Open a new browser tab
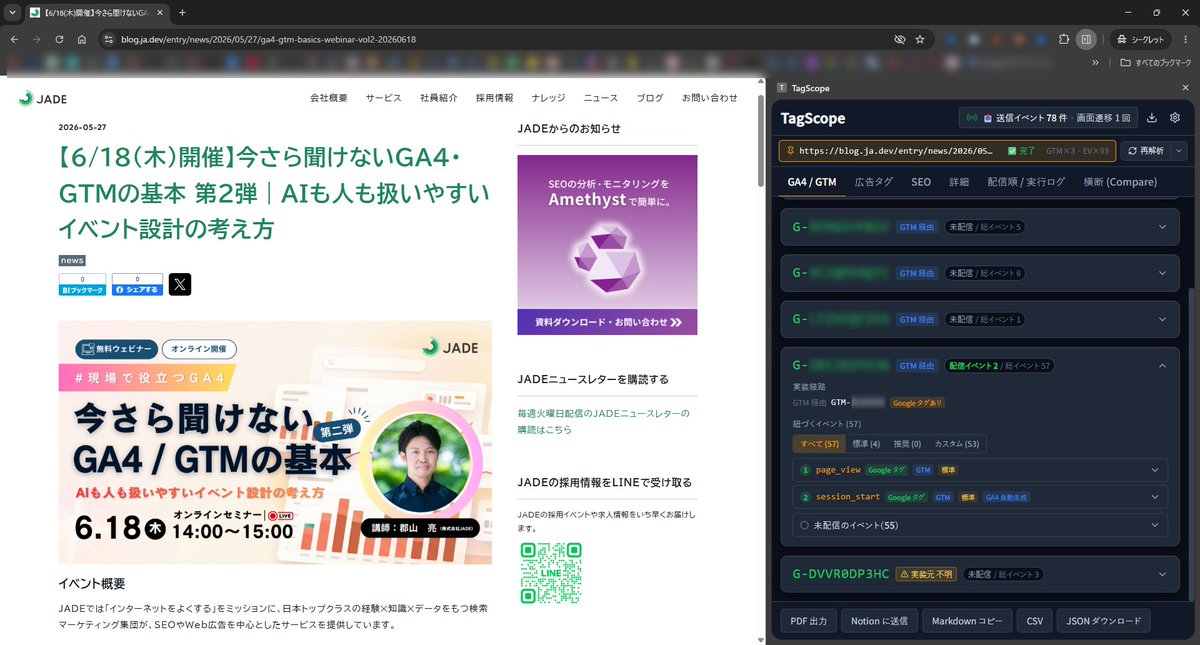 click(182, 12)
